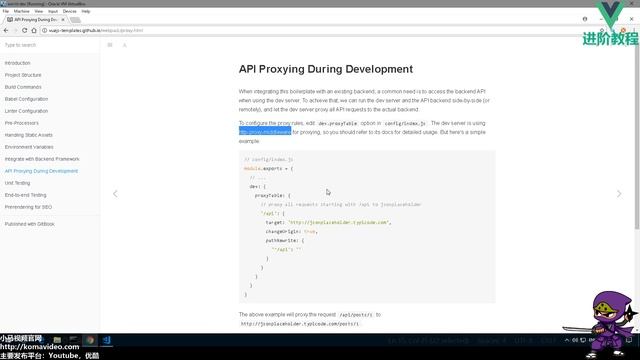
Task: Reload the page with refresh icon
Action: [x=24, y=30]
